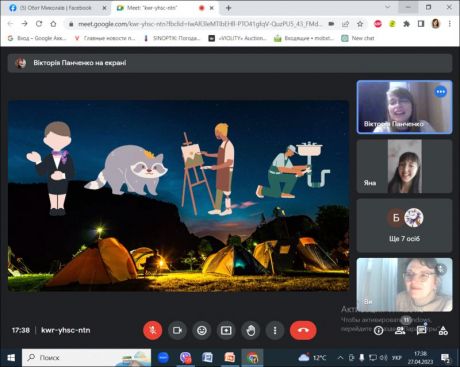Bookmark this page with star icon
Viewport: 460px width, 367px height.
coord(360,24)
